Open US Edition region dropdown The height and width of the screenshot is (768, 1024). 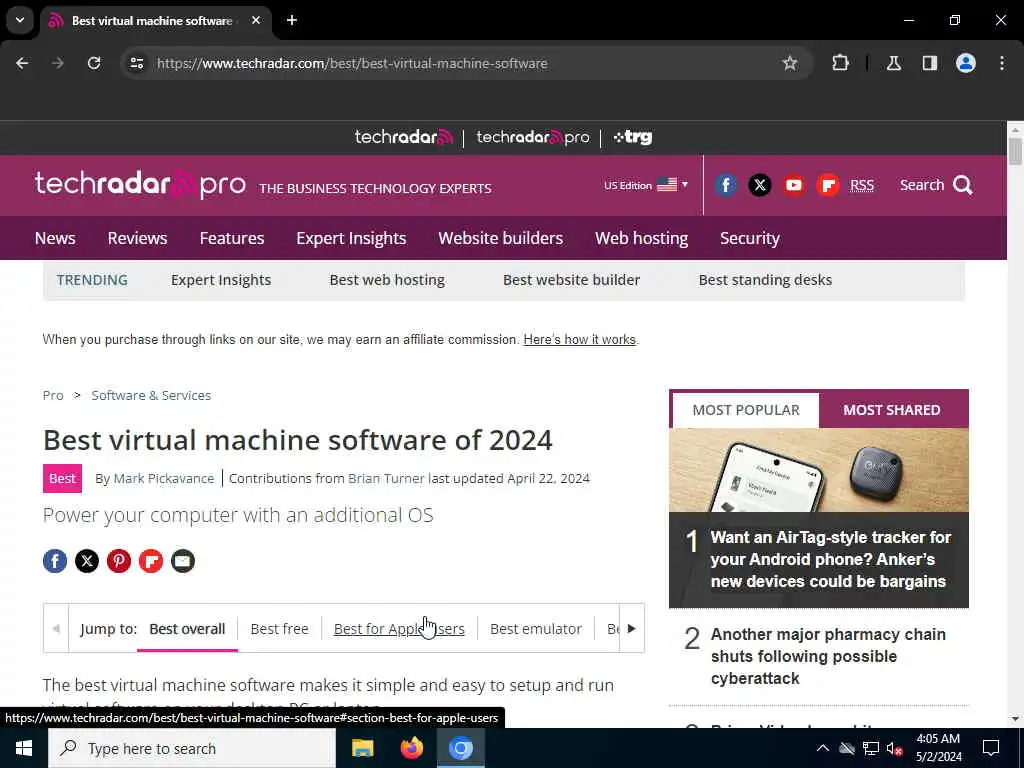(x=645, y=185)
